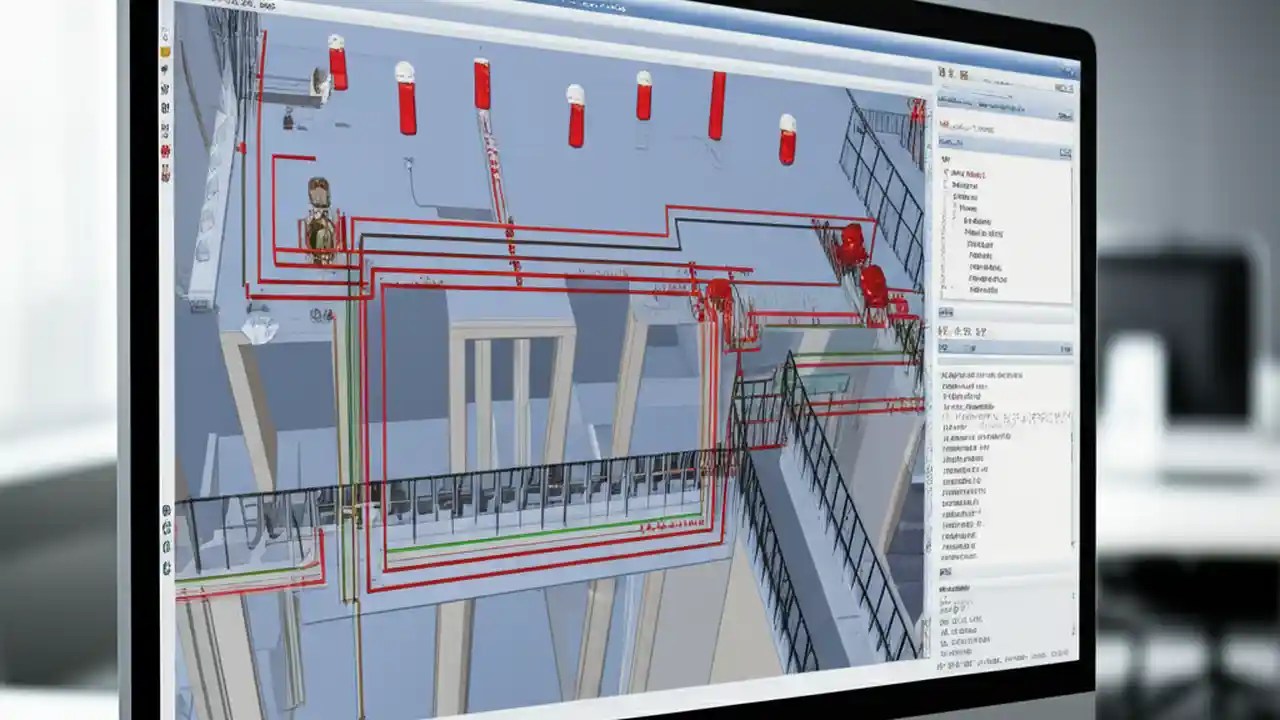Click the button beneath the model tree list

pos(947,313)
